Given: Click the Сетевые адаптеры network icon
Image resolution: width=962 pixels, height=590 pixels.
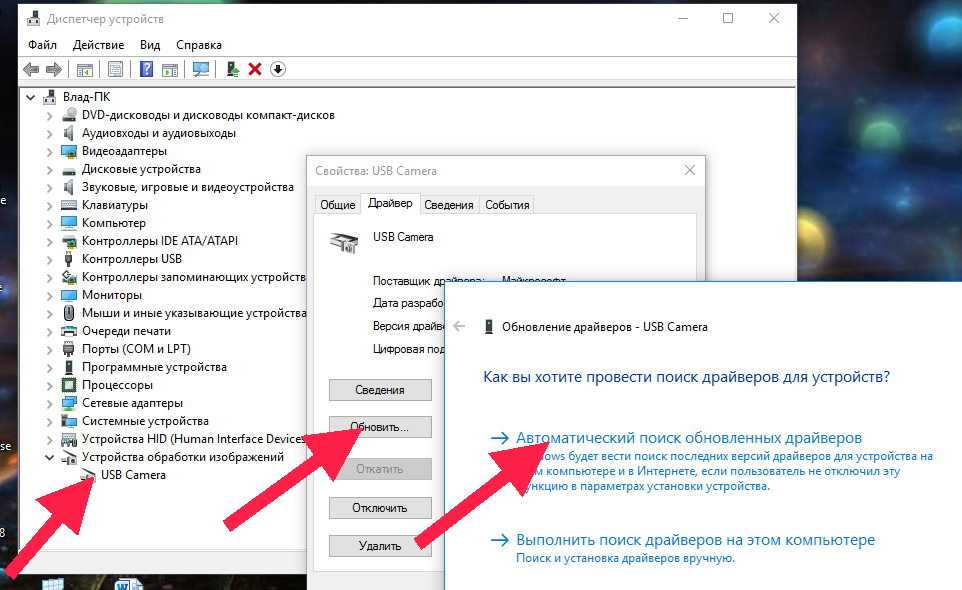Looking at the screenshot, I should pyautogui.click(x=69, y=403).
